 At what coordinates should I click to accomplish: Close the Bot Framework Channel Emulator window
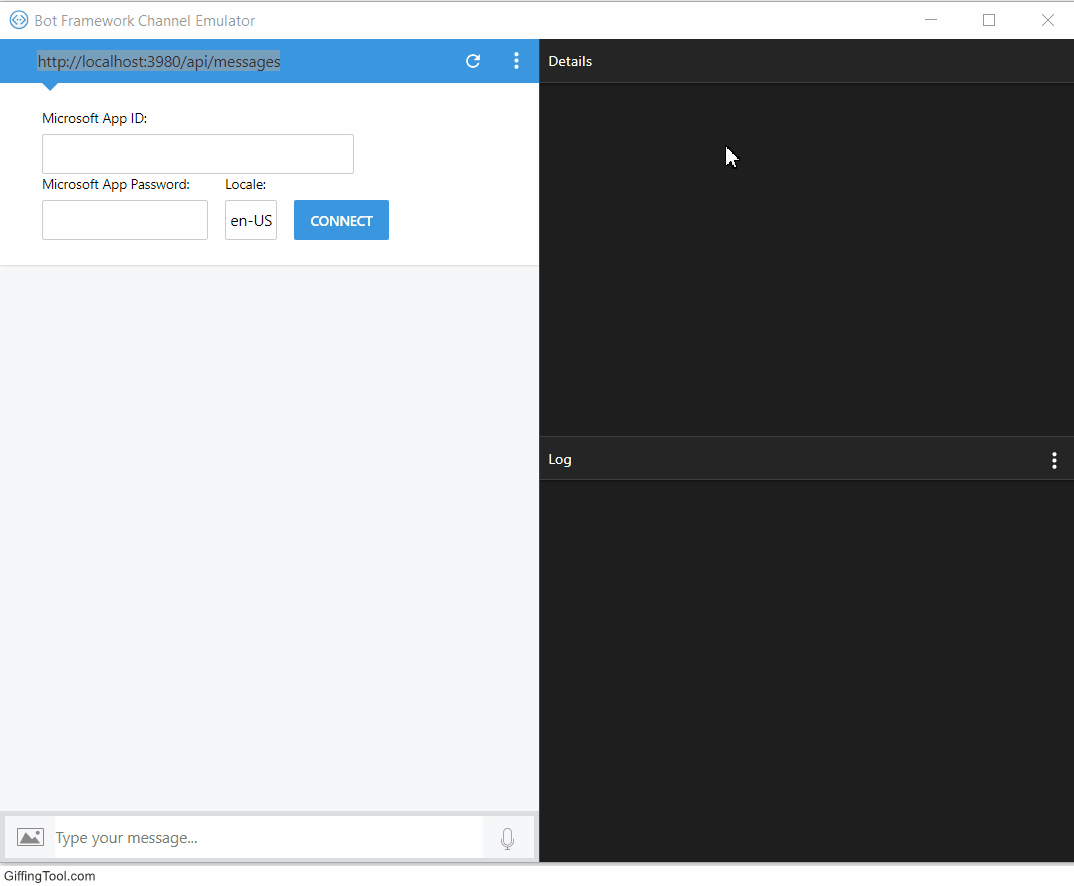1047,20
